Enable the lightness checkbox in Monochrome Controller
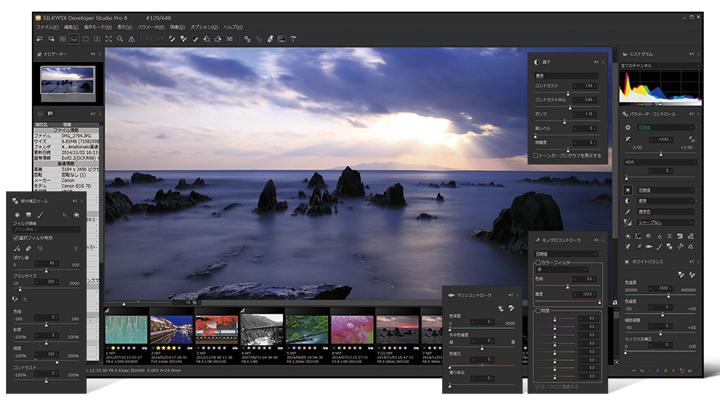Viewport: 720px width, 400px height. (x=538, y=311)
